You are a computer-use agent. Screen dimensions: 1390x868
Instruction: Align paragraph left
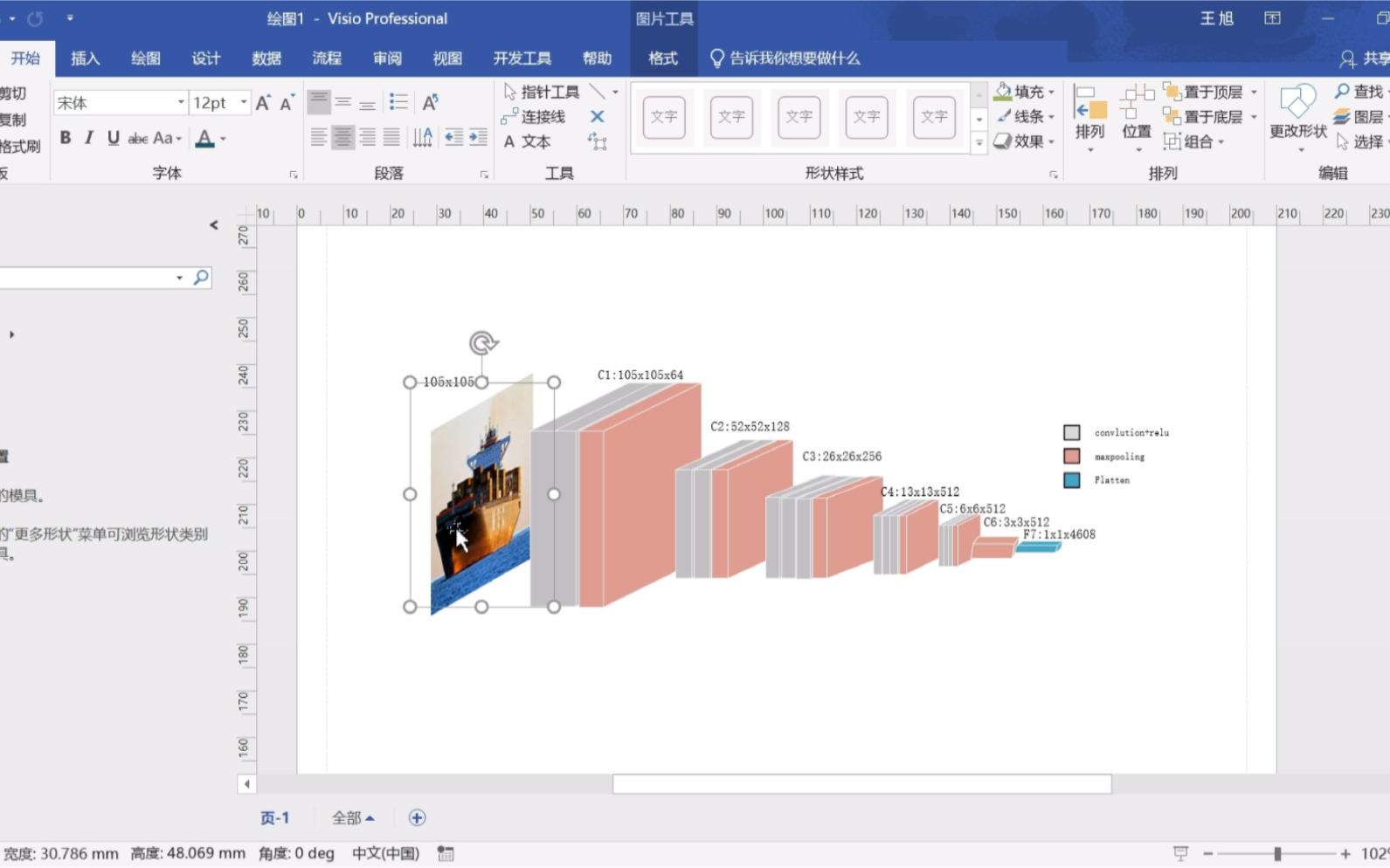319,137
